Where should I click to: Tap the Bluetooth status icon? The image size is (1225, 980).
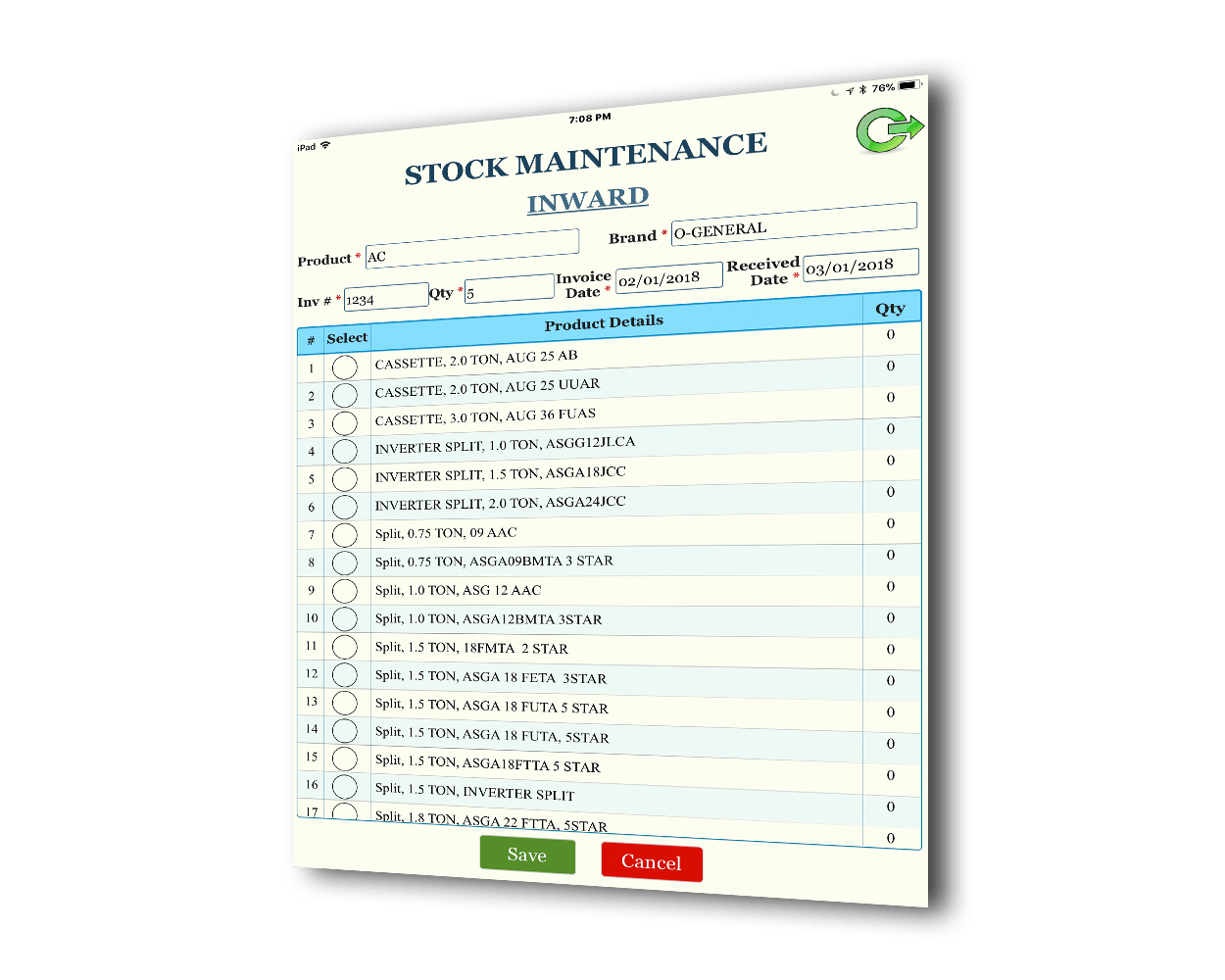pyautogui.click(x=862, y=89)
